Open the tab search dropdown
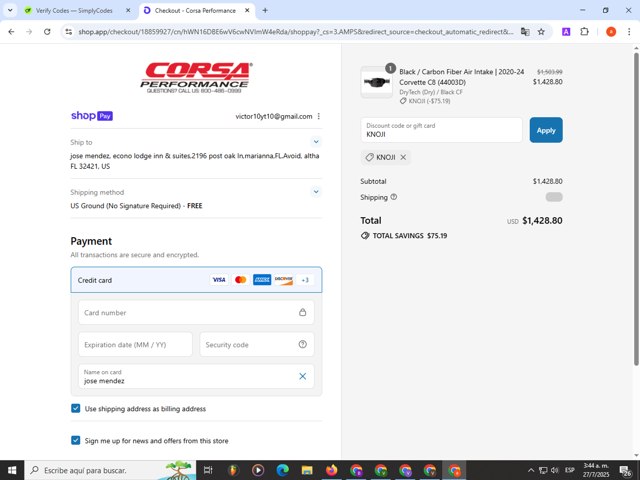 10,11
